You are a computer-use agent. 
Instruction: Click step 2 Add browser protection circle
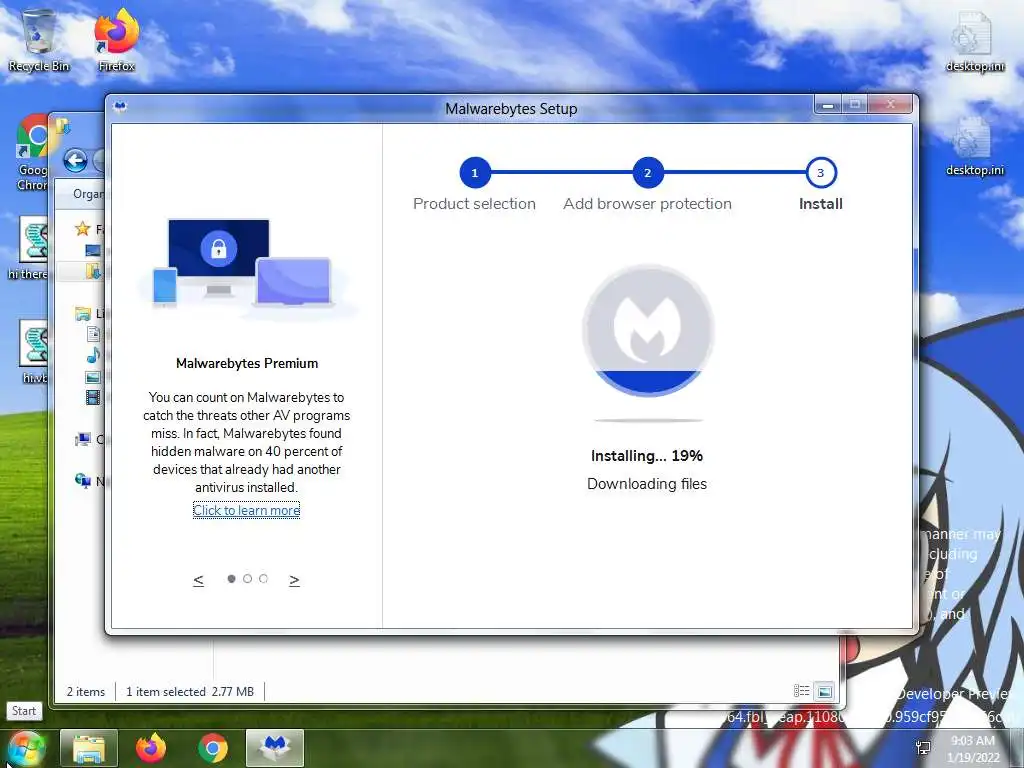point(648,173)
